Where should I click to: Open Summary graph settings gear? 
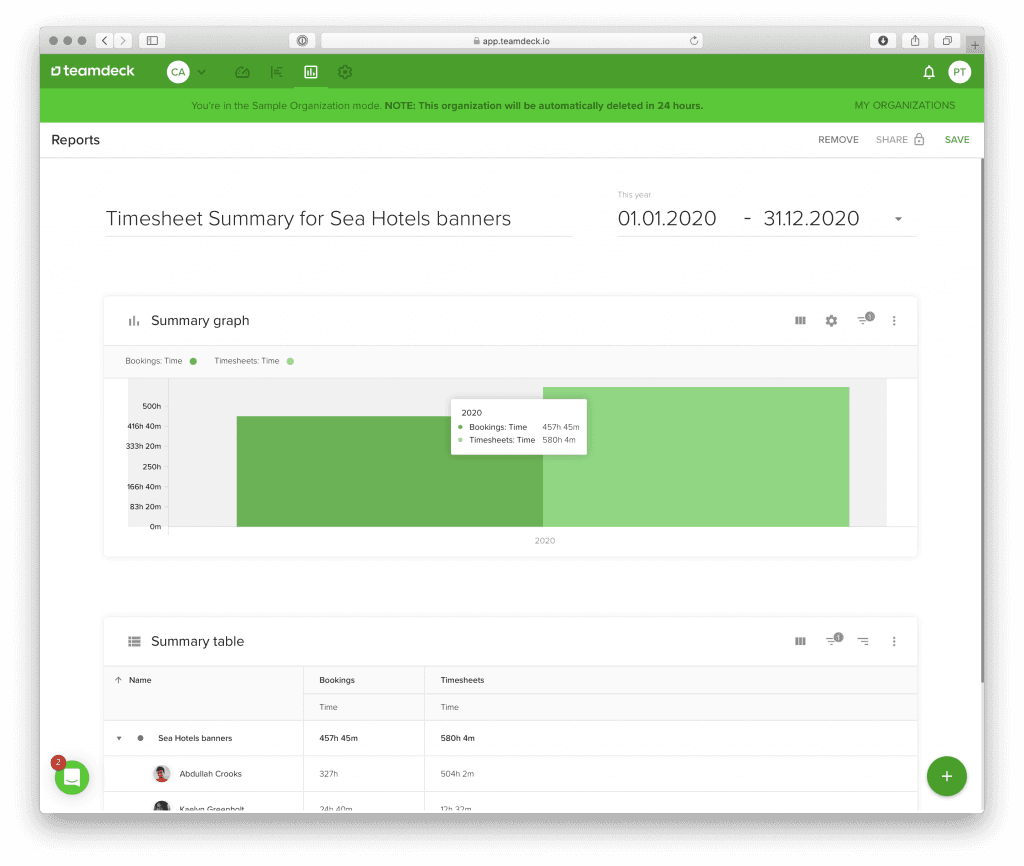pos(831,321)
